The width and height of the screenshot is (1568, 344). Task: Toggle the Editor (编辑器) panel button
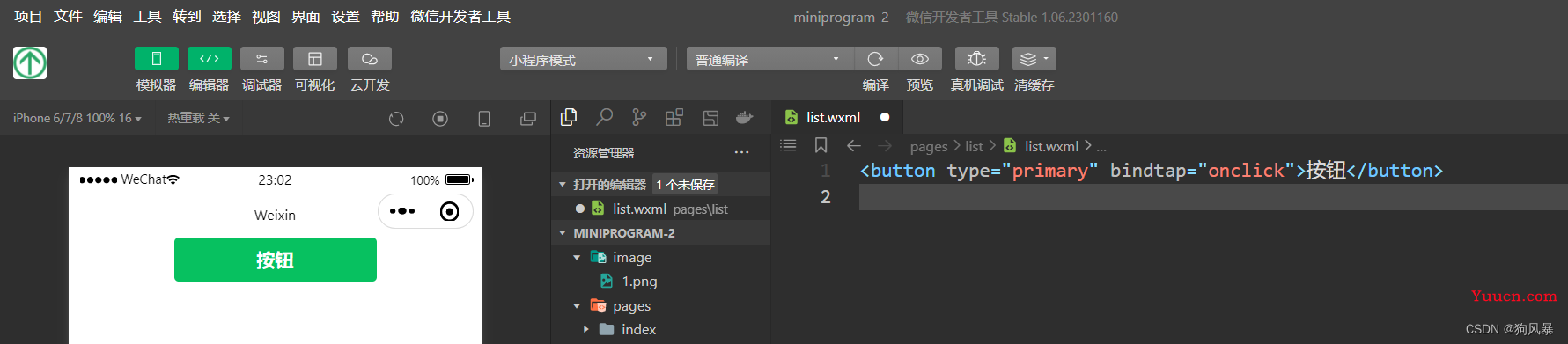coord(209,59)
